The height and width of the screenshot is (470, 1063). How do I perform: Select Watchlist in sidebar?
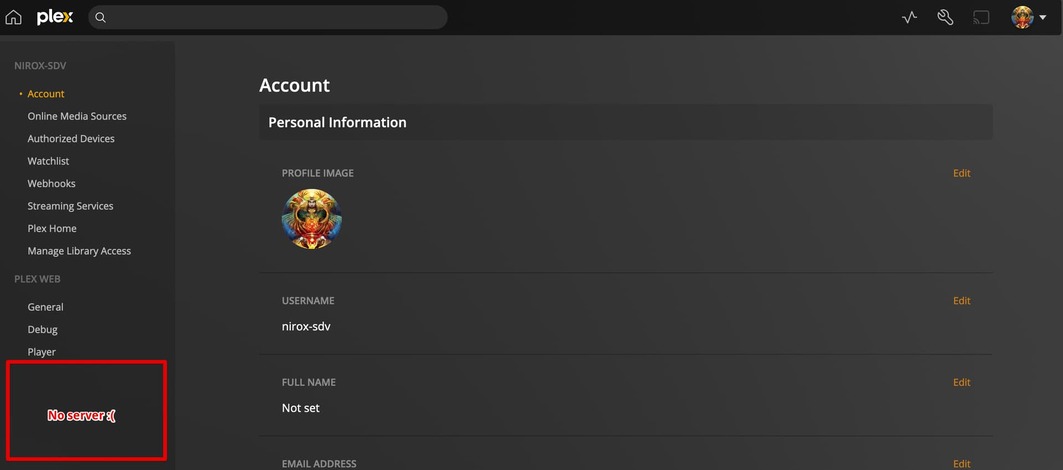[48, 161]
